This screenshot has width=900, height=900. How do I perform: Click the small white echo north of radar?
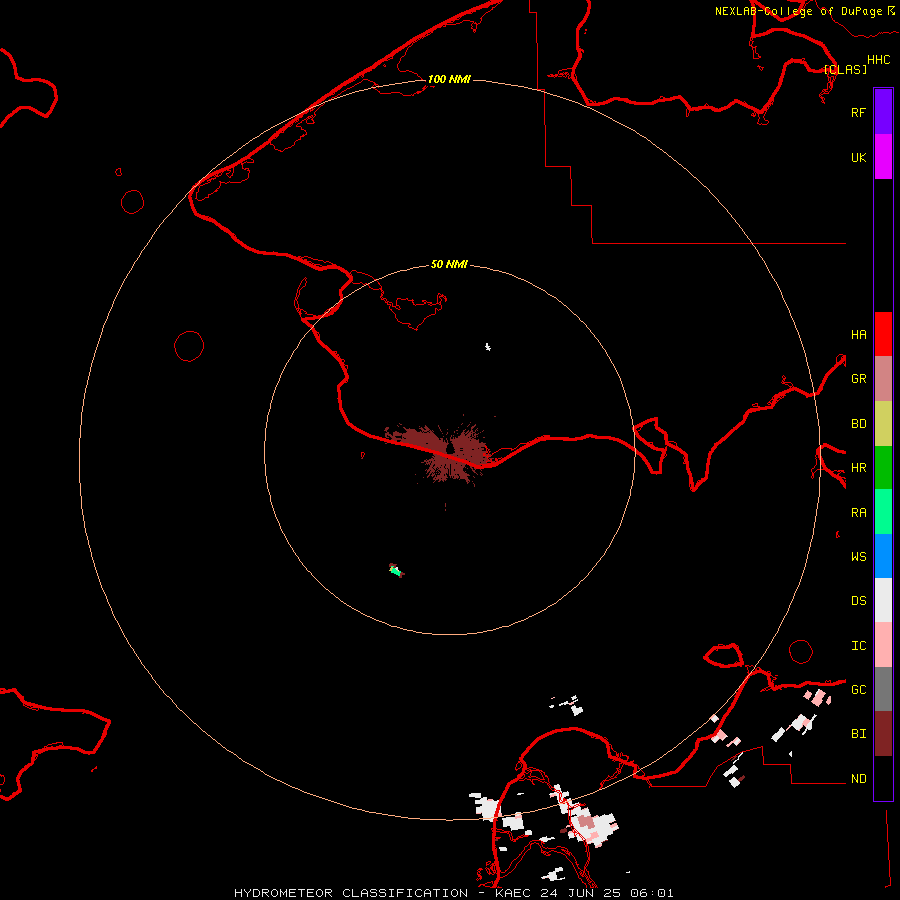click(x=487, y=347)
